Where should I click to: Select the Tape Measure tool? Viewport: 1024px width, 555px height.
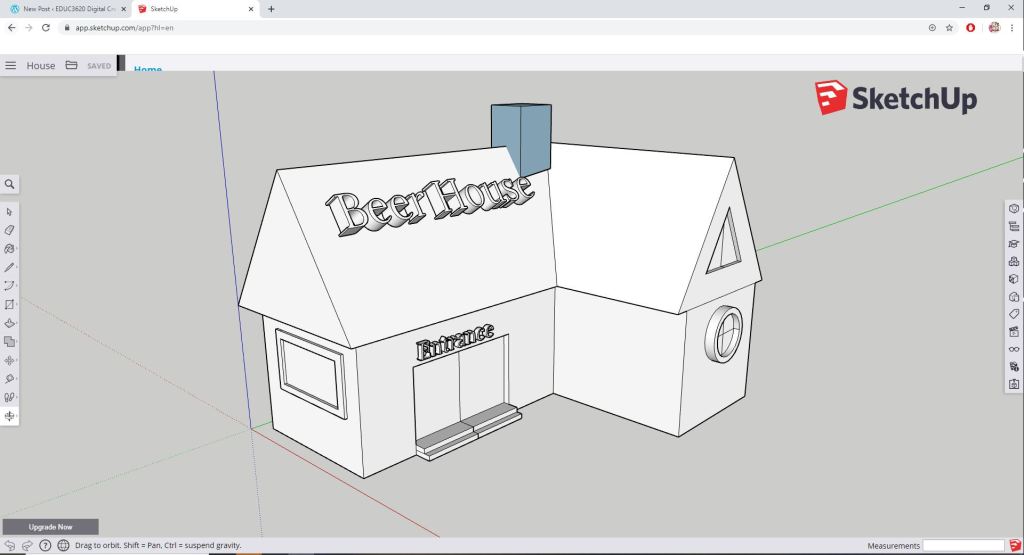tap(9, 379)
